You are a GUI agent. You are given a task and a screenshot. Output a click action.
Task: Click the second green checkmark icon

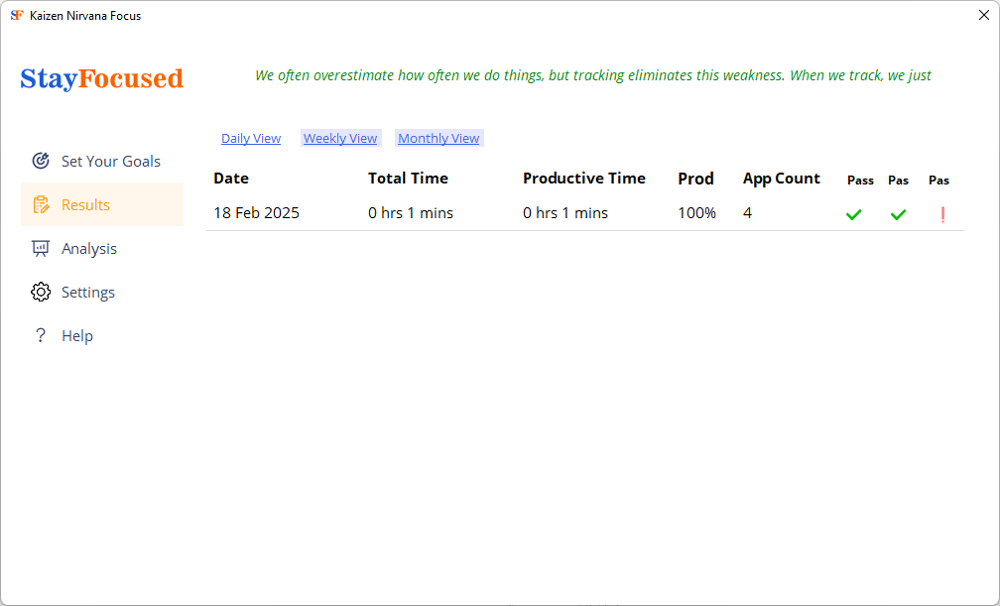coord(898,214)
